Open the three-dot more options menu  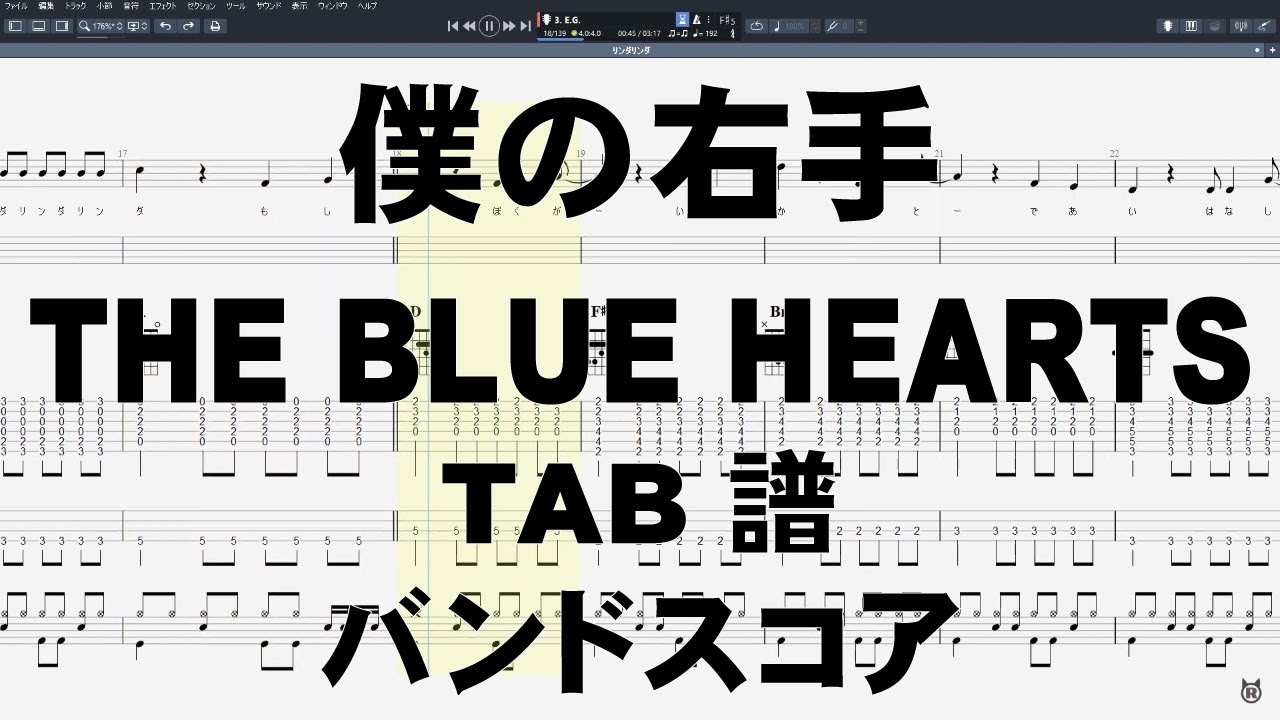coord(709,19)
